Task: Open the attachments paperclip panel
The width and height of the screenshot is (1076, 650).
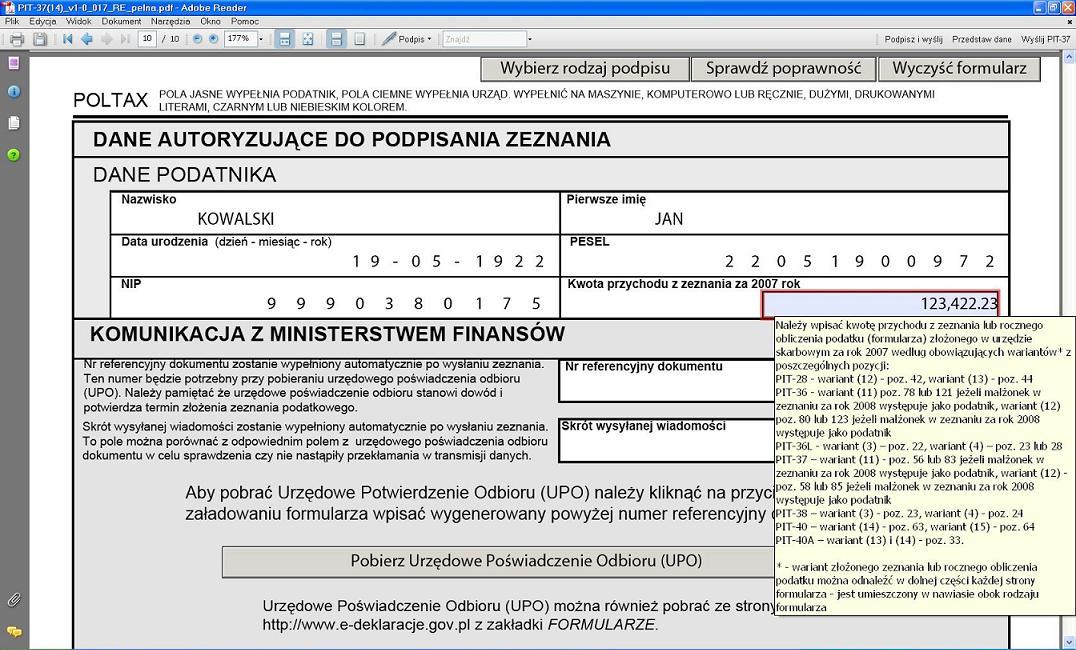Action: click(13, 600)
